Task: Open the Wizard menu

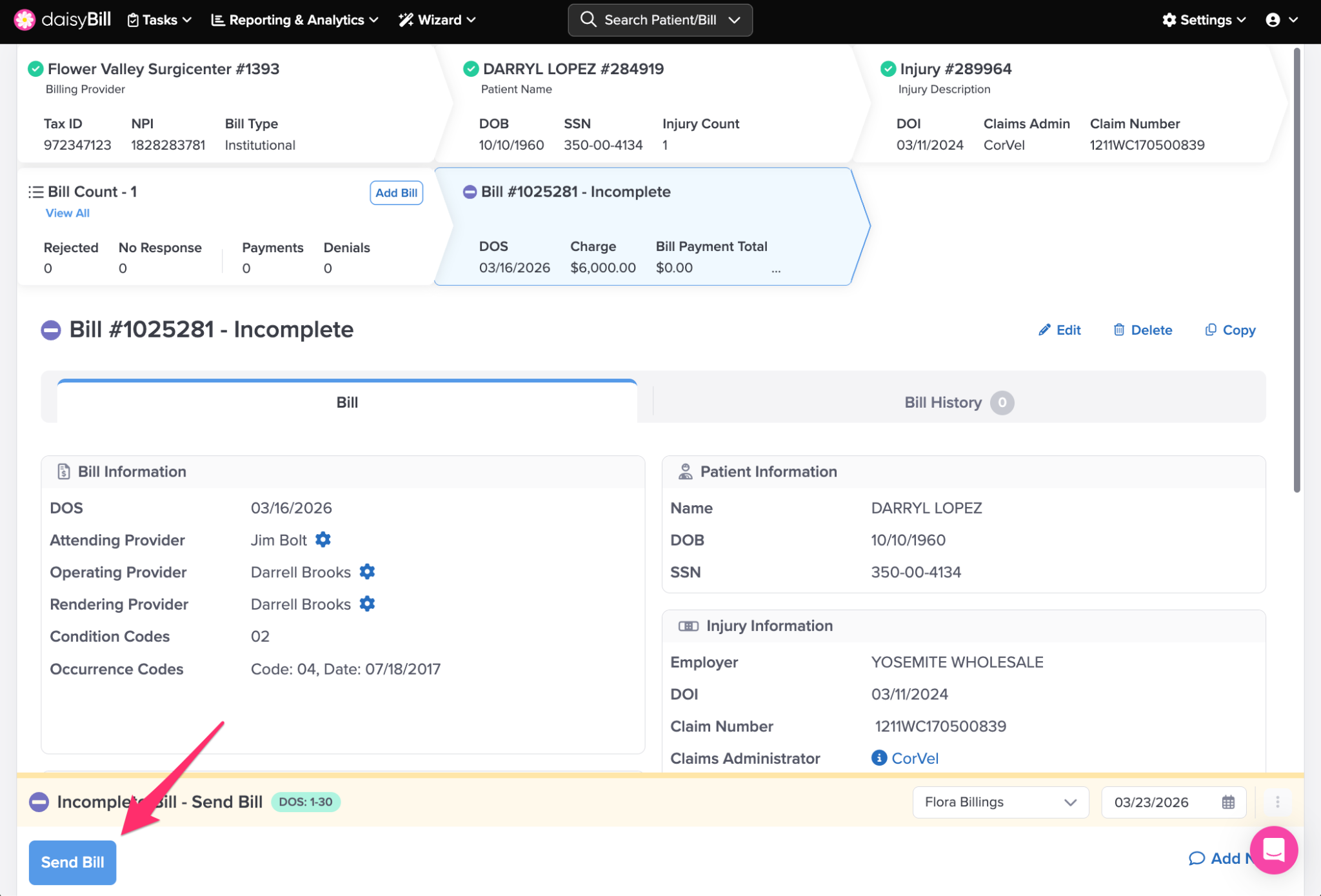Action: 437,19
